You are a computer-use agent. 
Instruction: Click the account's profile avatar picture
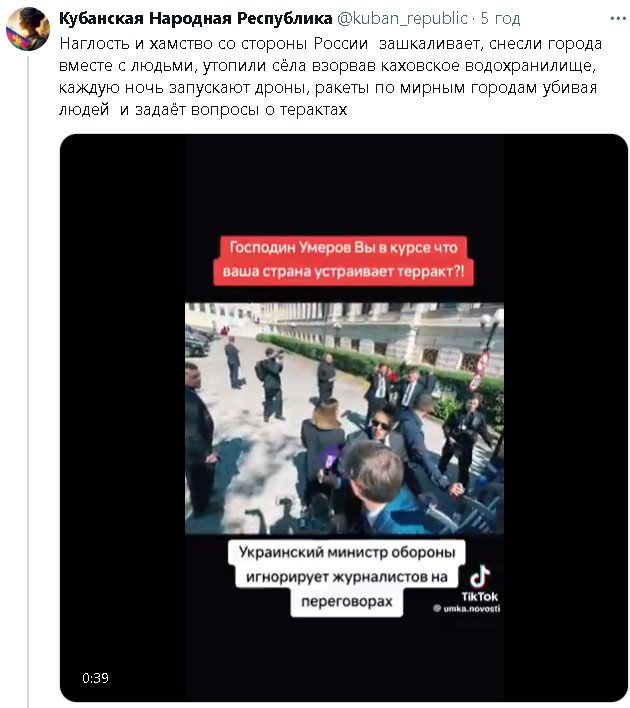tap(28, 29)
